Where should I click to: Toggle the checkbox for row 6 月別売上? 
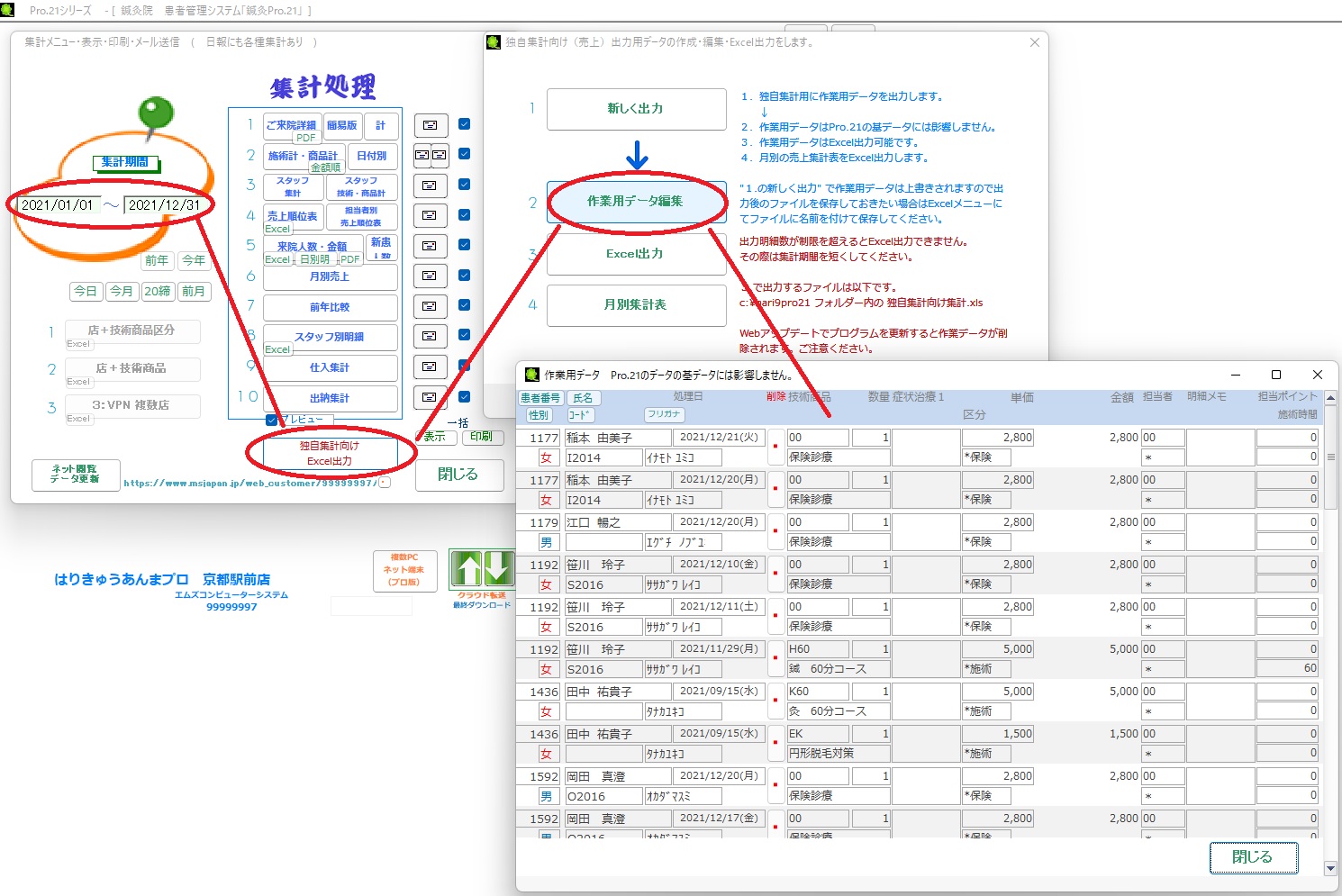(x=465, y=275)
